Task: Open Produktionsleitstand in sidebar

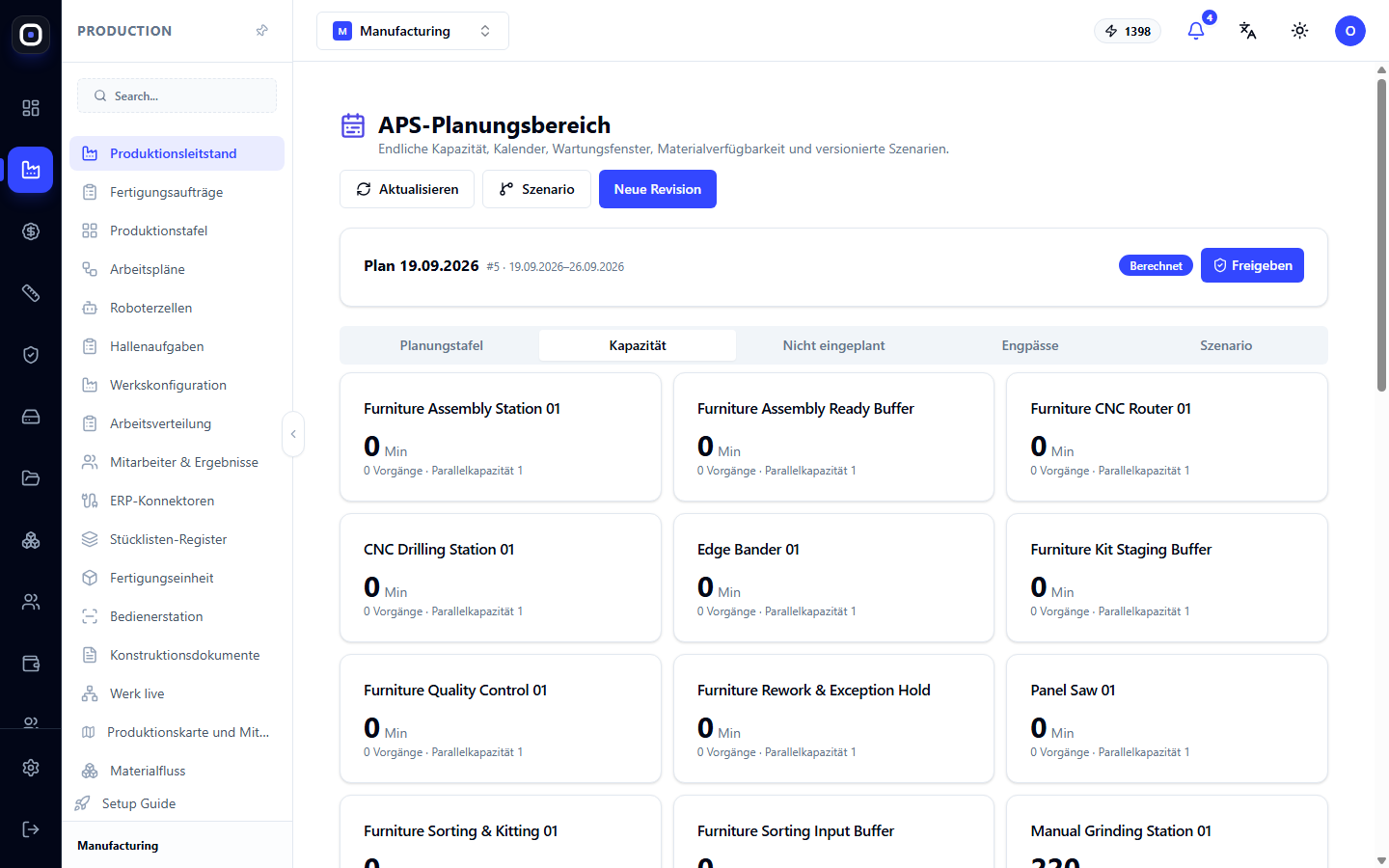Action: point(177,153)
